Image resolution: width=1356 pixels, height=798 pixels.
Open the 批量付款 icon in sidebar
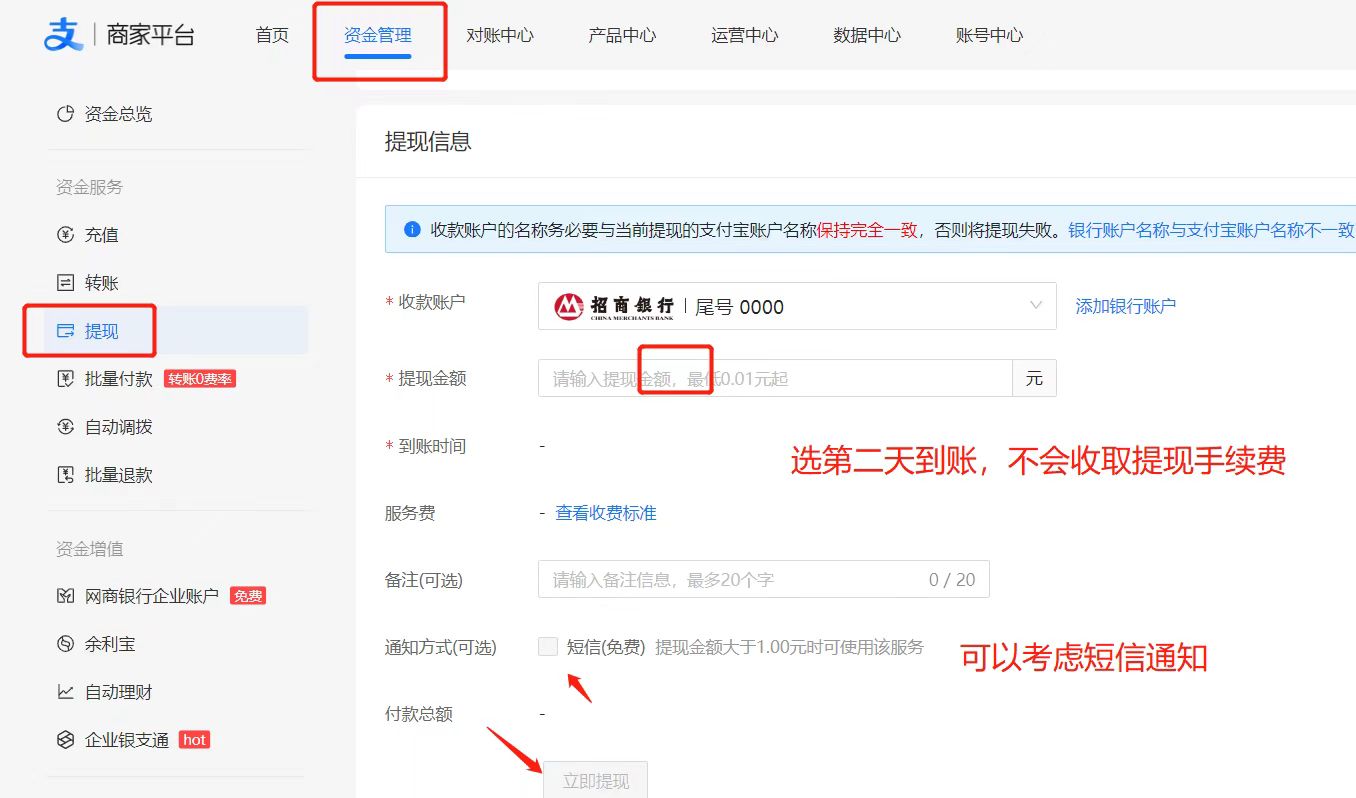[66, 379]
